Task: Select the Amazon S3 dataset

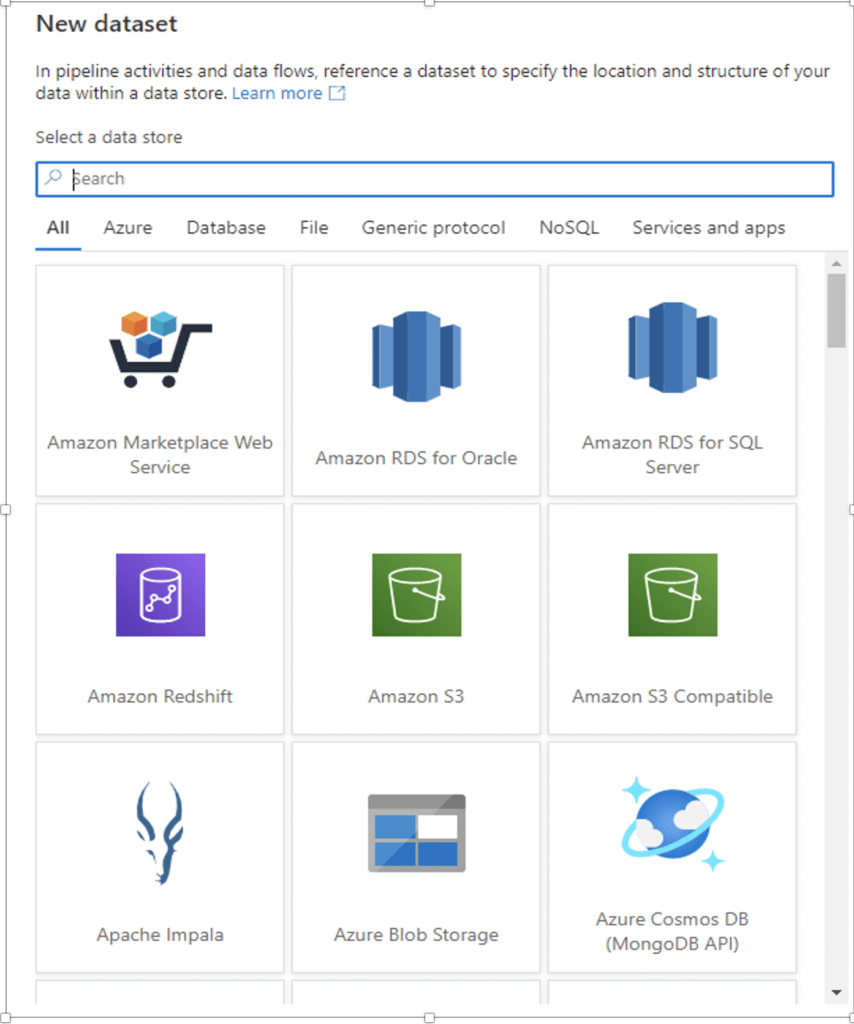Action: point(416,618)
